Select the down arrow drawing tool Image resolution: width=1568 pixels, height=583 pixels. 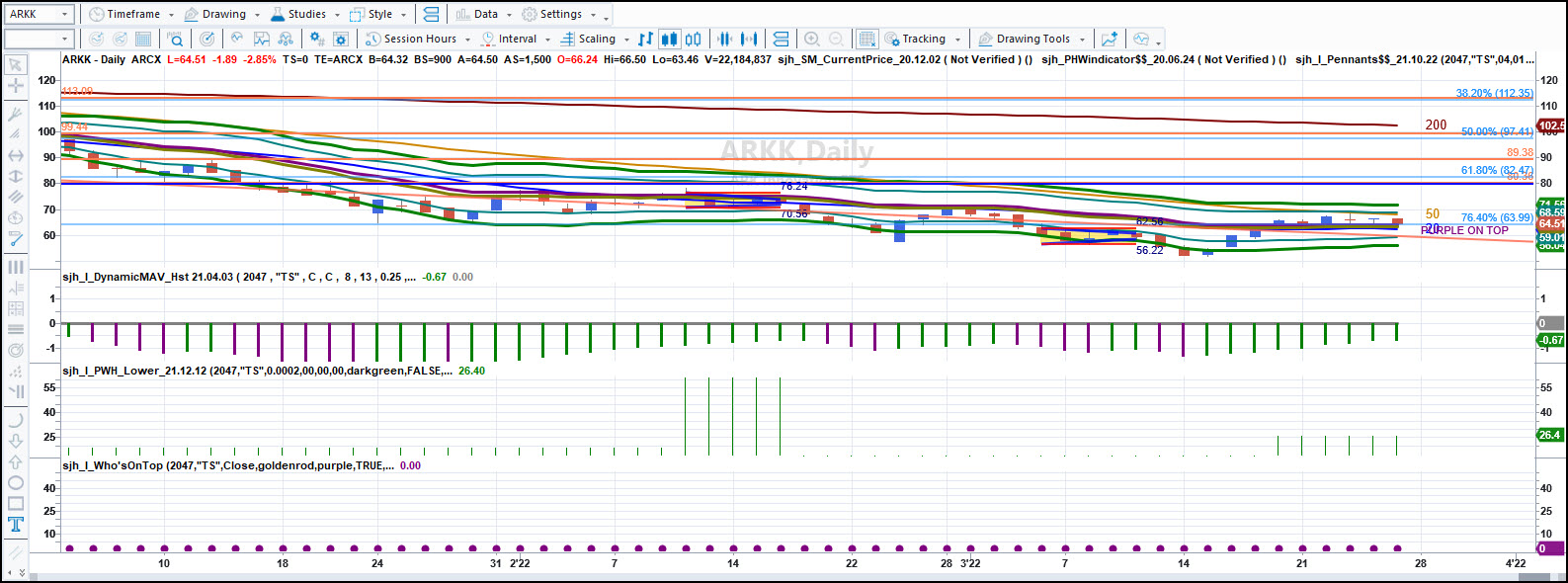point(16,441)
